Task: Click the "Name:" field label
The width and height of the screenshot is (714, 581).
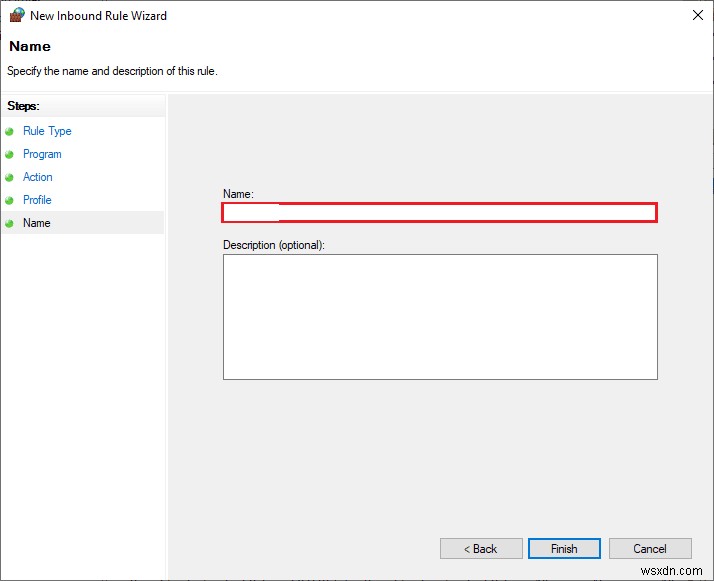Action: pos(238,194)
